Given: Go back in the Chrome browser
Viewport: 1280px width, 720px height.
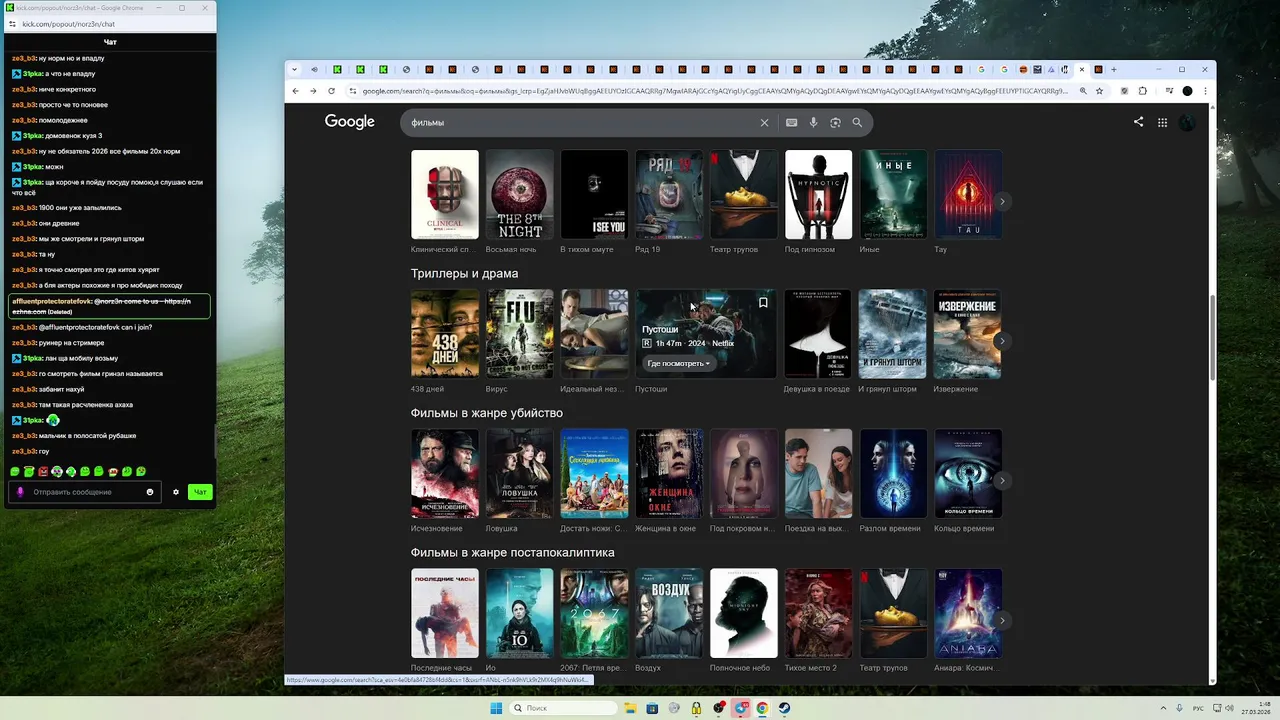Looking at the screenshot, I should tap(295, 91).
